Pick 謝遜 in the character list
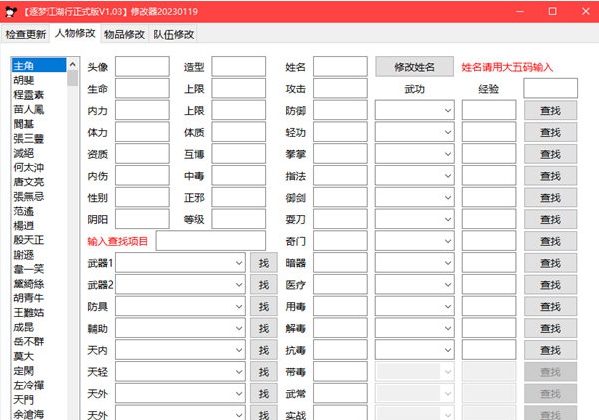The width and height of the screenshot is (599, 420). coord(39,255)
